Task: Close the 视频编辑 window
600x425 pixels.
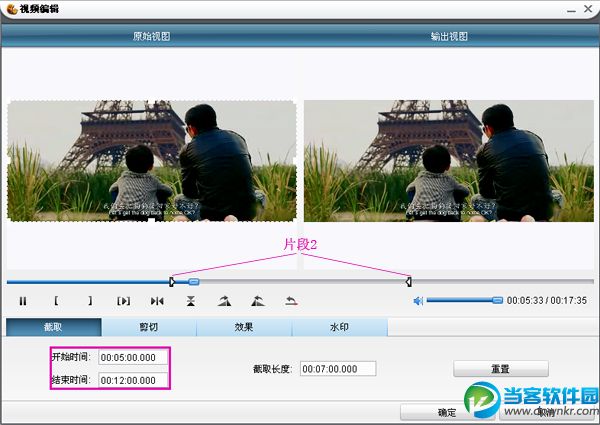Action: (x=588, y=9)
